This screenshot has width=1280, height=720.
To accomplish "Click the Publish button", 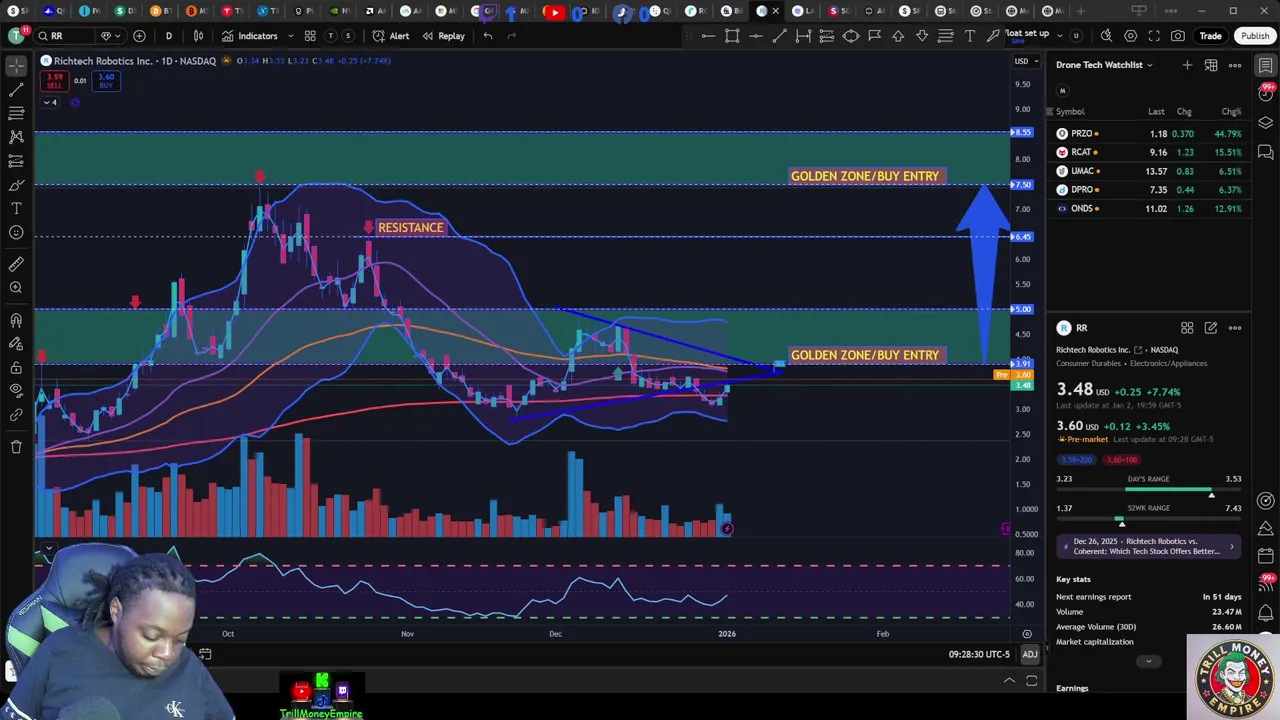I will (x=1255, y=36).
